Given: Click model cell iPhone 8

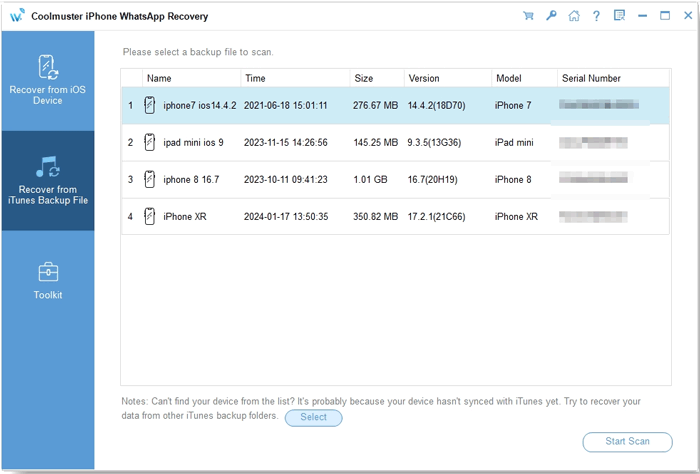Looking at the screenshot, I should click(x=513, y=179).
